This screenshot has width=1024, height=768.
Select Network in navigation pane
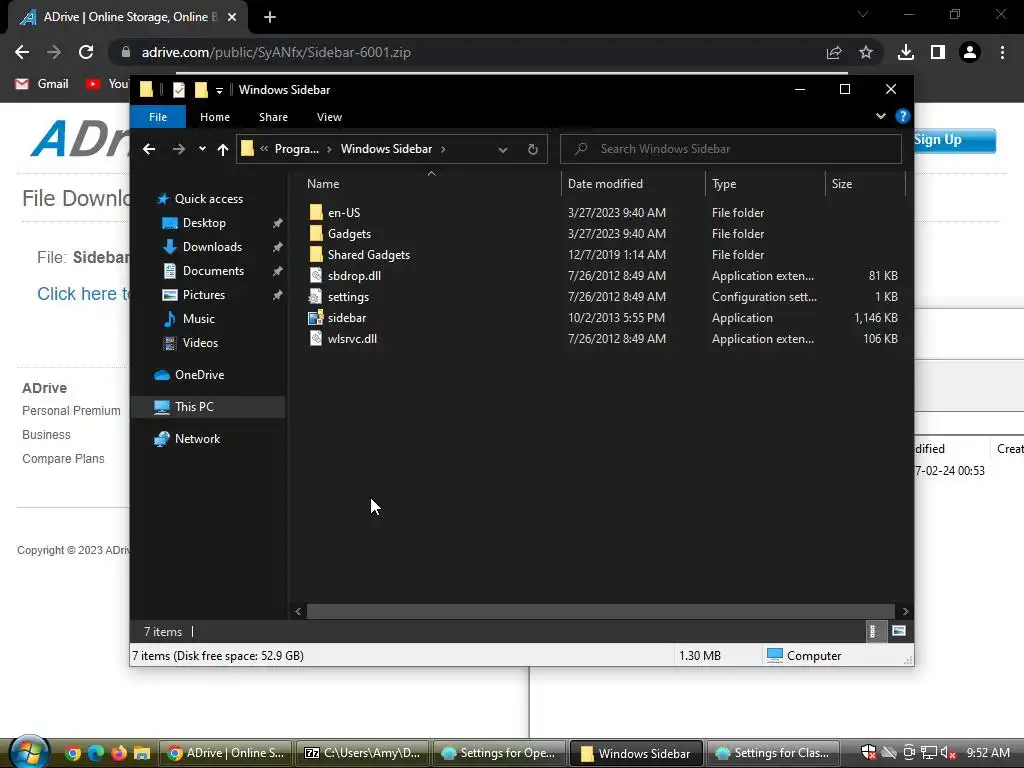197,439
